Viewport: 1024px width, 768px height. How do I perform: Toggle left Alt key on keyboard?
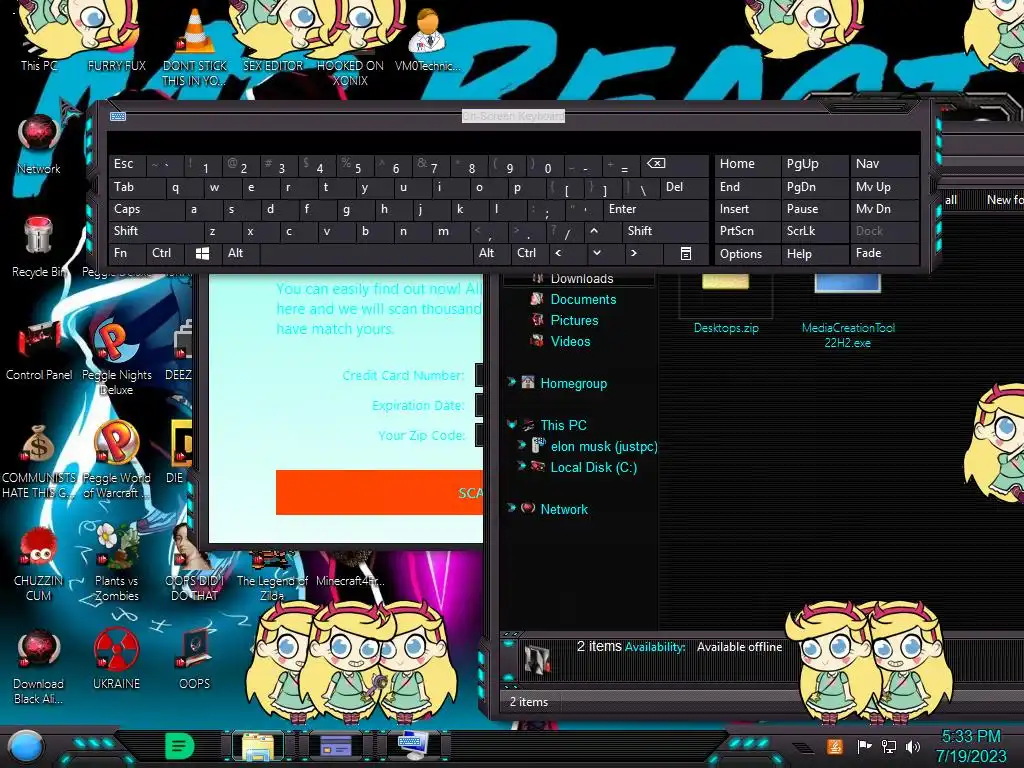click(240, 253)
